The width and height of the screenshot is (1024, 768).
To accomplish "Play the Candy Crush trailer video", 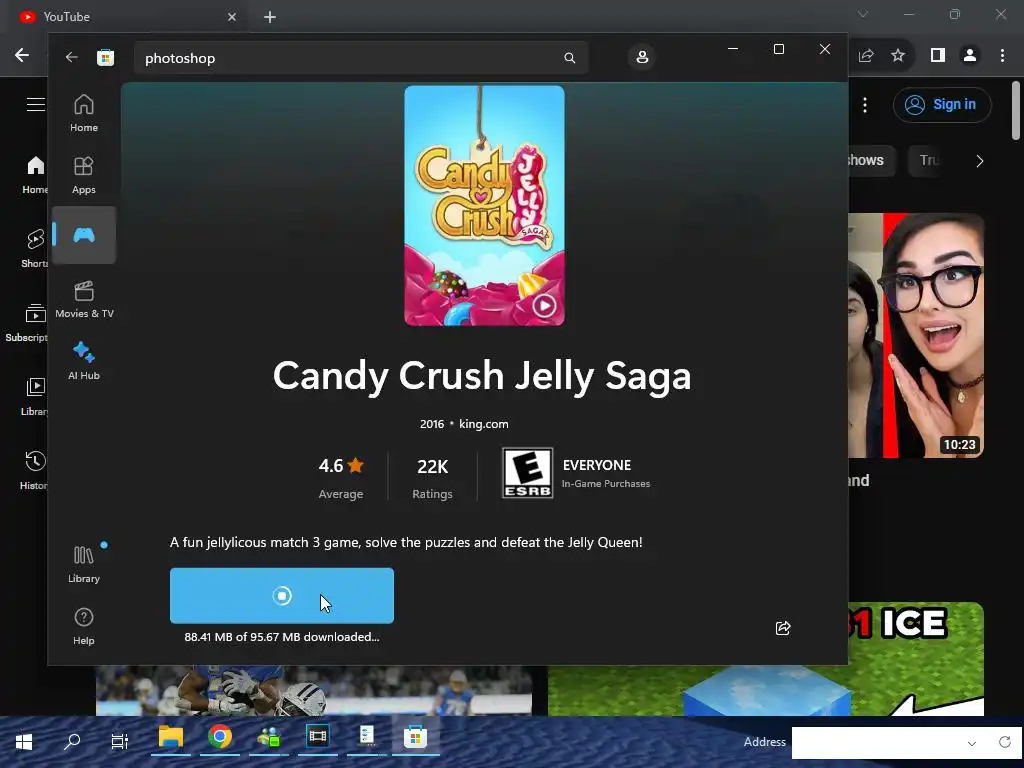I will [544, 305].
